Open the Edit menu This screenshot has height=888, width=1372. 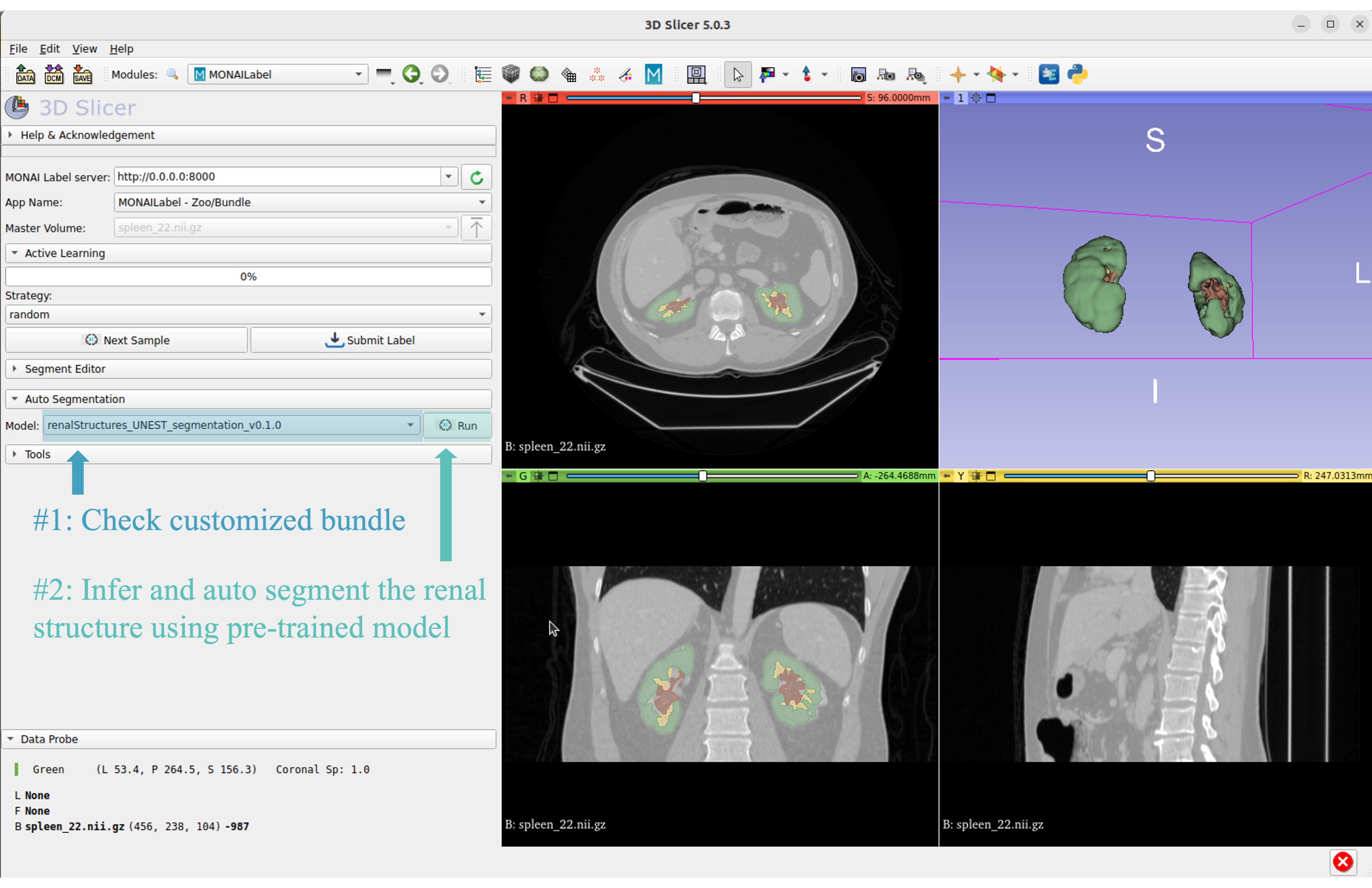tap(49, 48)
